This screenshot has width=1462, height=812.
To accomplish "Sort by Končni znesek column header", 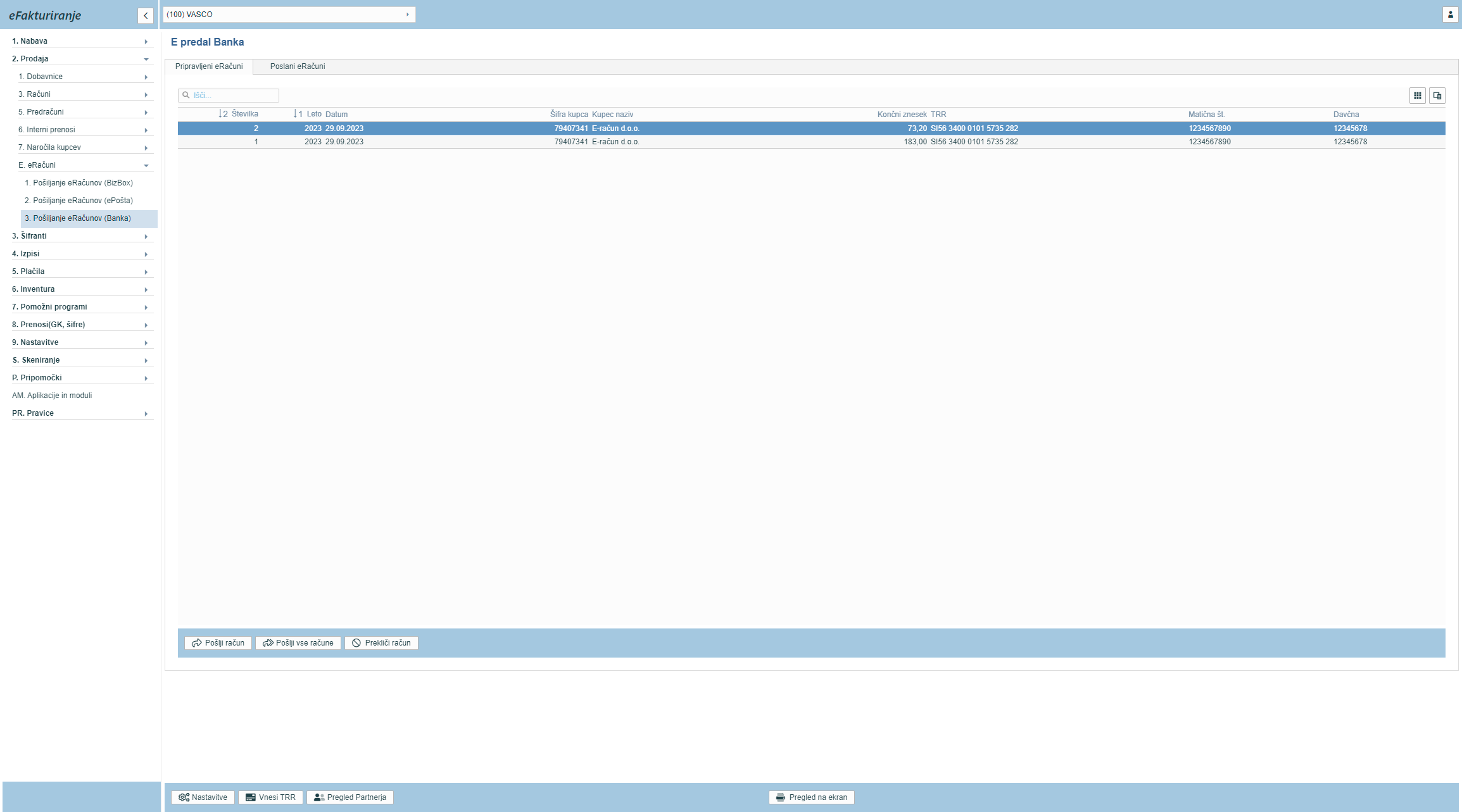I will [x=902, y=115].
